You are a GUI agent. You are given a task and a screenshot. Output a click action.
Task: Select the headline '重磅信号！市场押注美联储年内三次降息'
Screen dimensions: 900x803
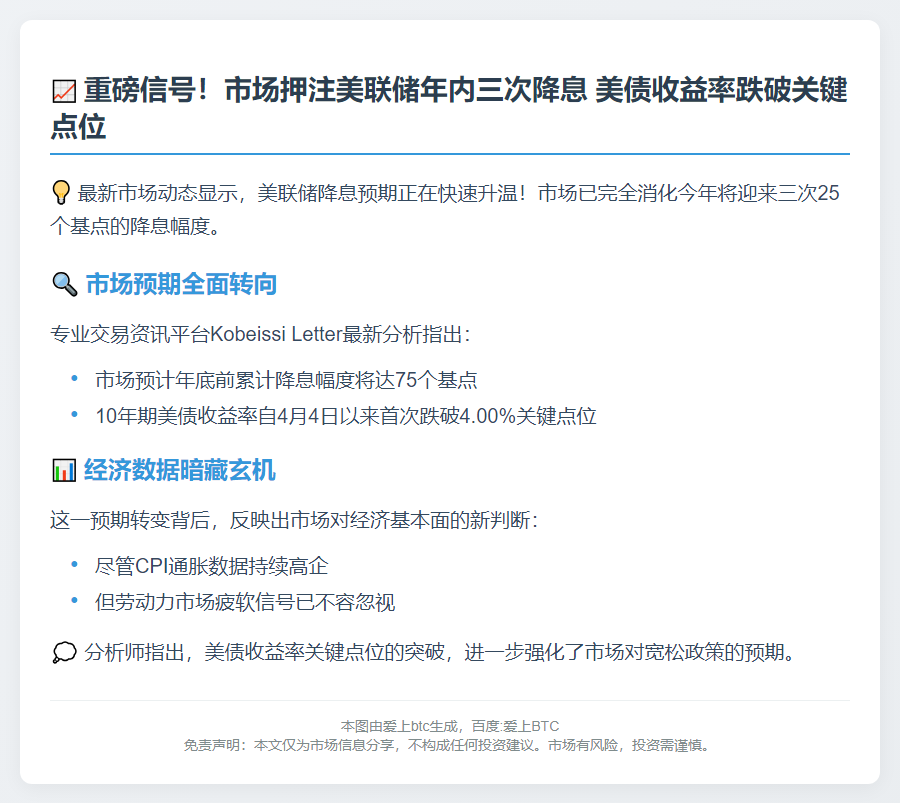click(336, 91)
